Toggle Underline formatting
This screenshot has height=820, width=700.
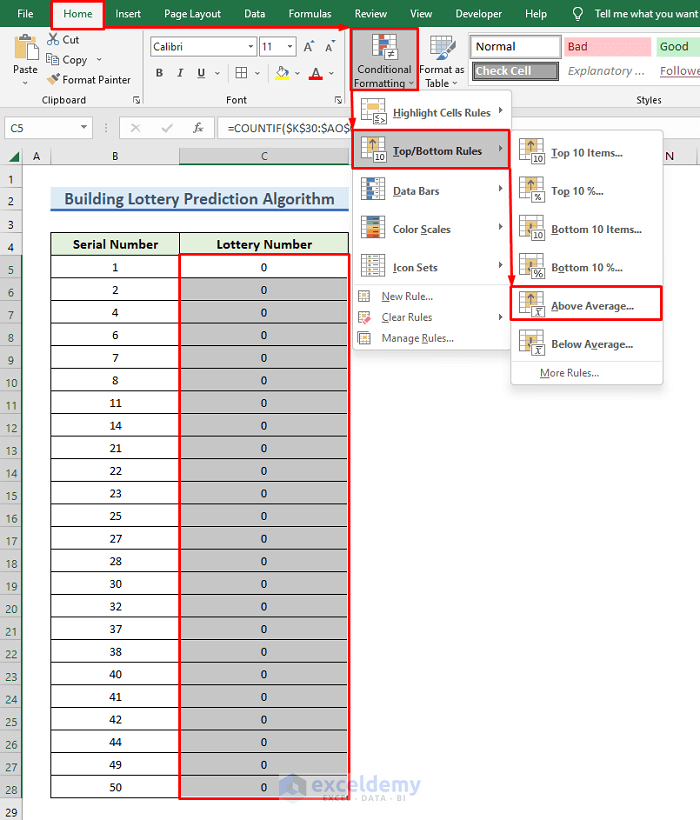pyautogui.click(x=201, y=73)
